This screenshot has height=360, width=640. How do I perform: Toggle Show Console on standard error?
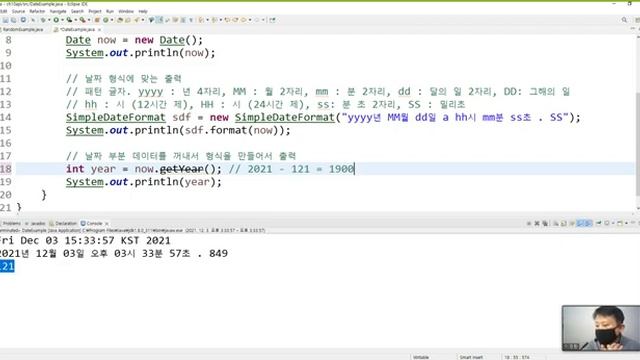[x=588, y=223]
